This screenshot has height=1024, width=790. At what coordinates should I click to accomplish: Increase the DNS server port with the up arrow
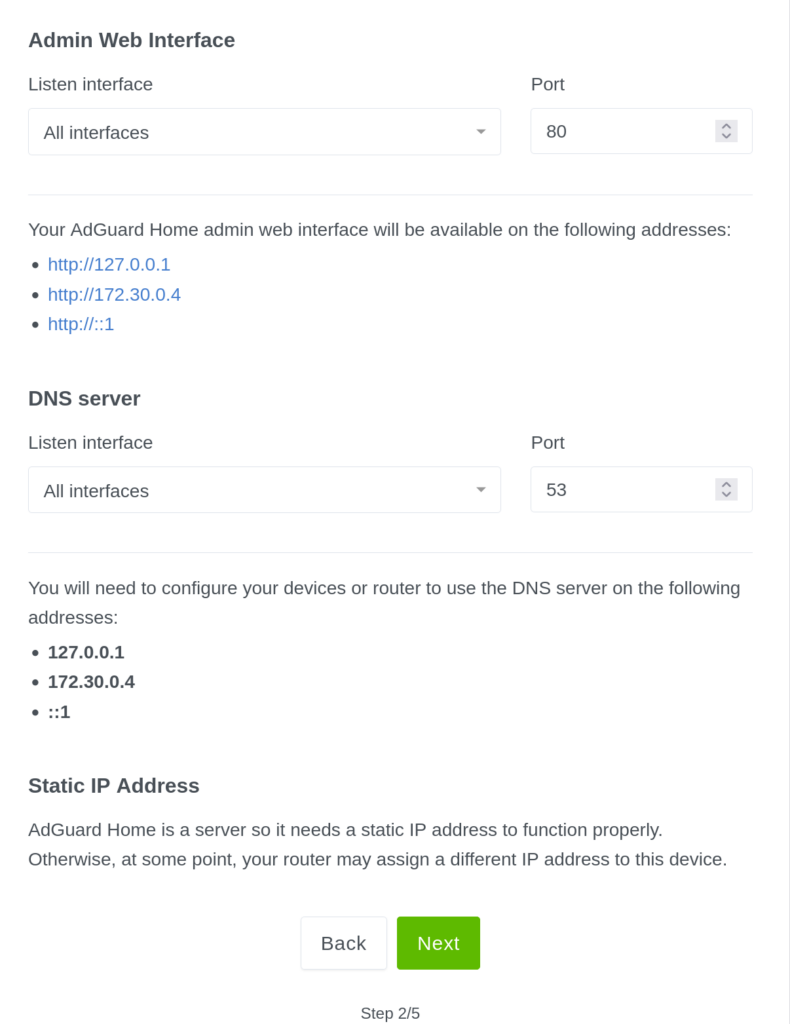[727, 484]
